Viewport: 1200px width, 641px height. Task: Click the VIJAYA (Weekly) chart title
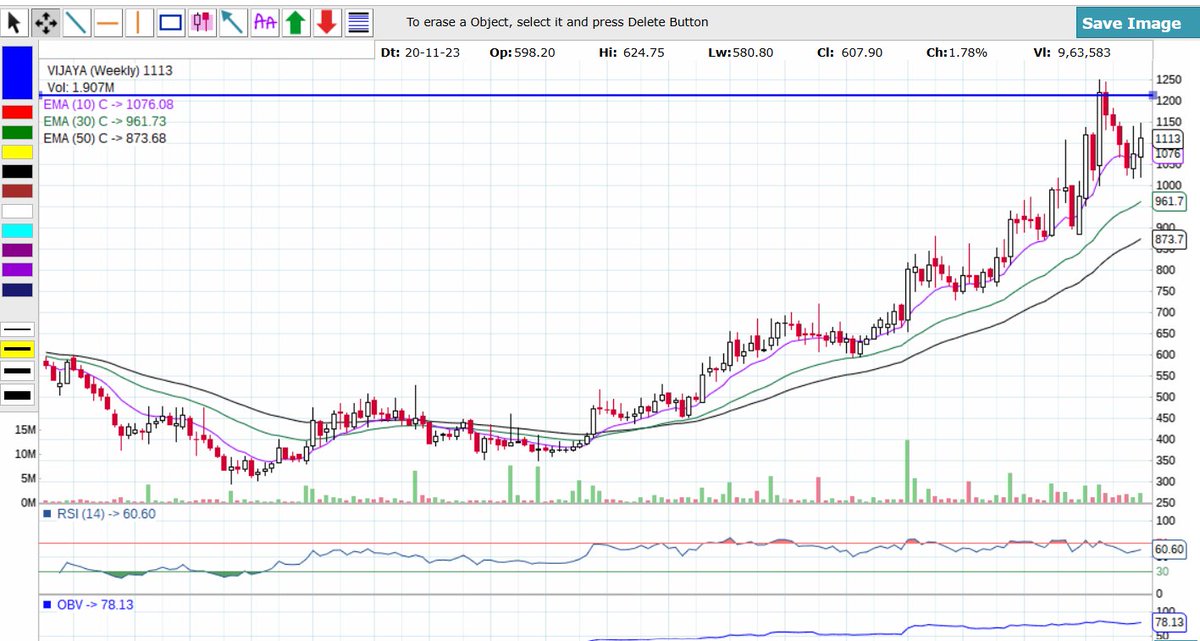click(110, 70)
